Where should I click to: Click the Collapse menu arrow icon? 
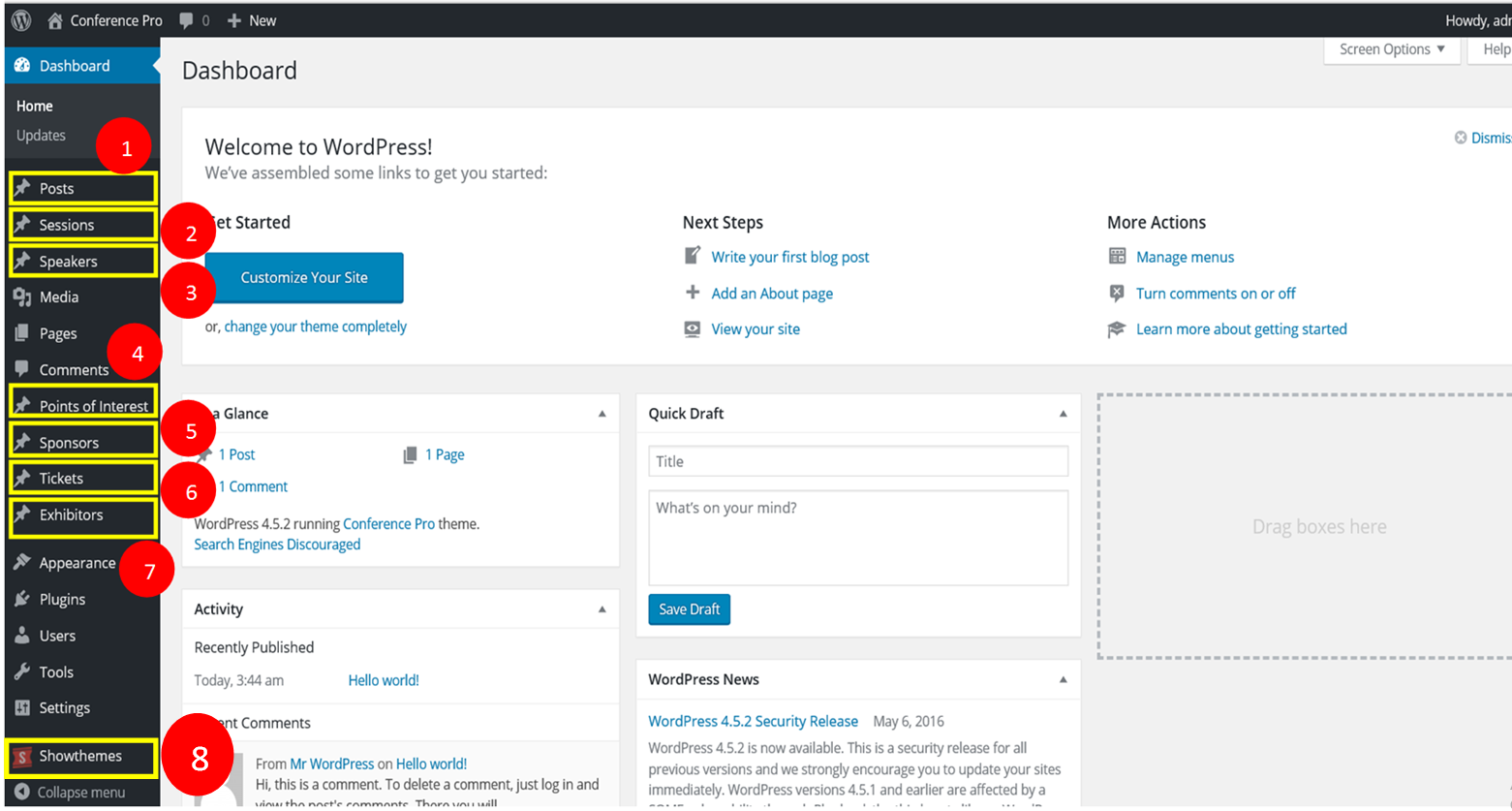[22, 792]
